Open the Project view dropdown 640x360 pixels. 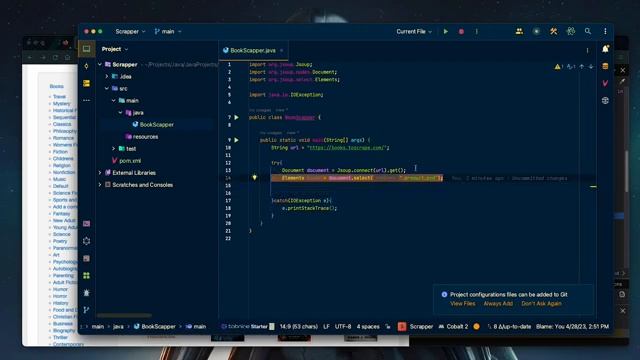coord(115,49)
